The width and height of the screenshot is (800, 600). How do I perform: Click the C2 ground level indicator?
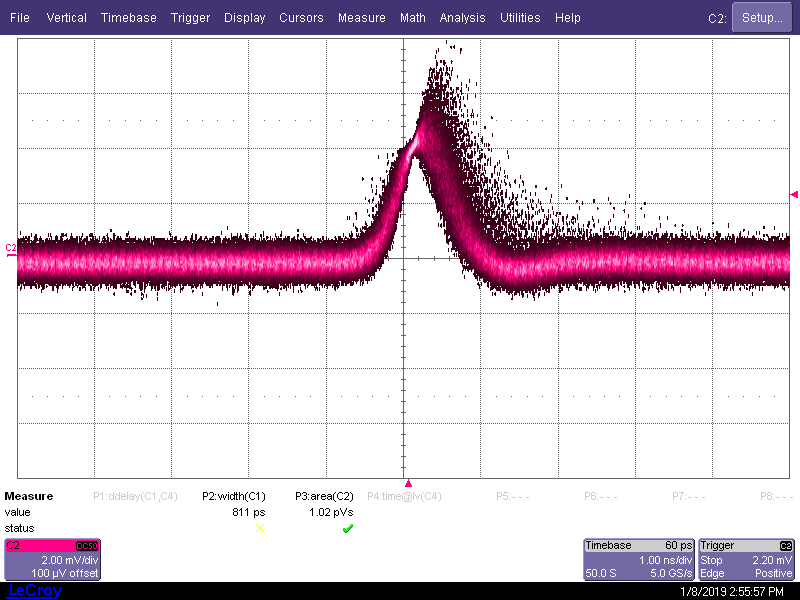click(x=11, y=250)
